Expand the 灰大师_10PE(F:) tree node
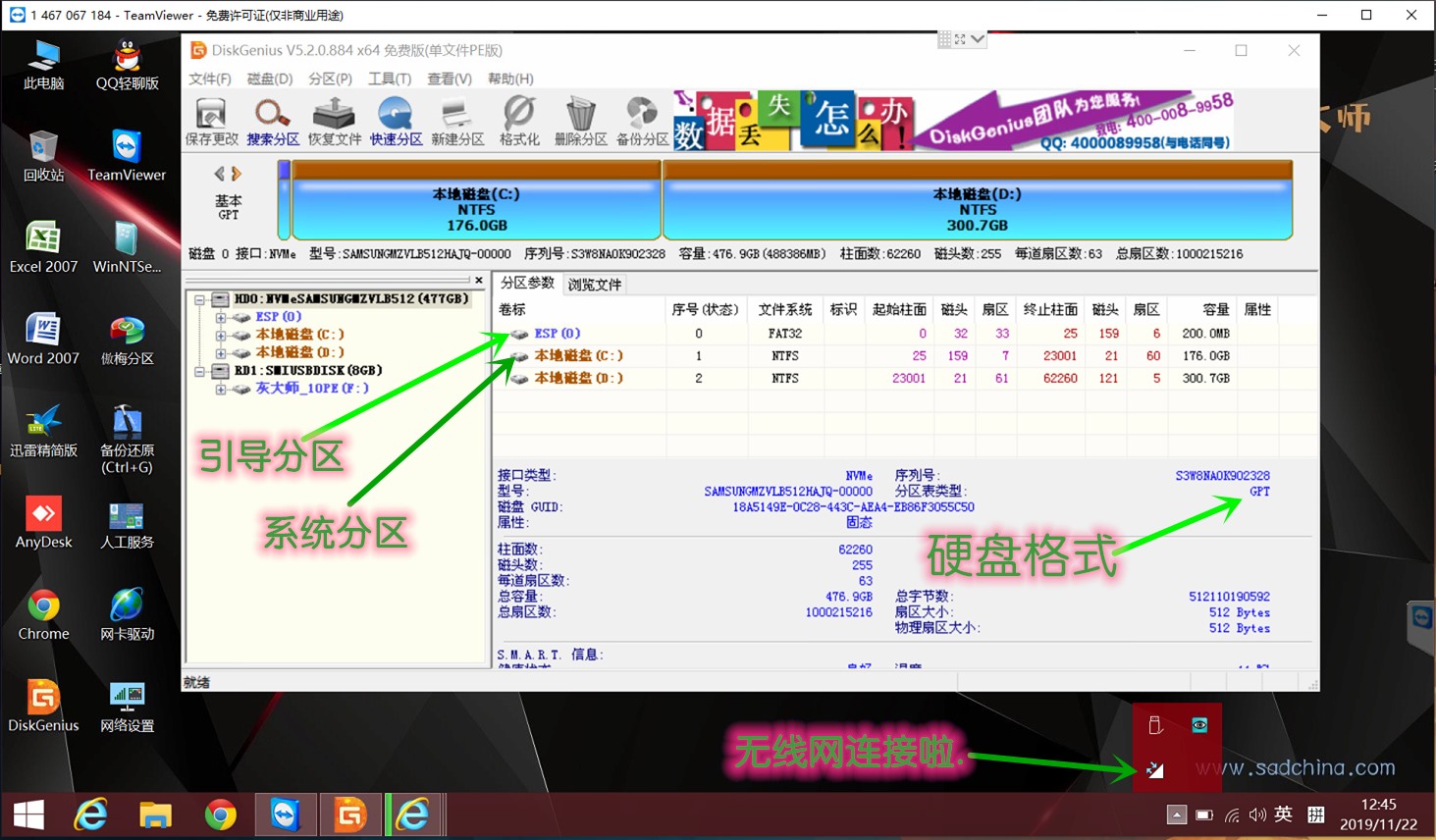This screenshot has width=1436, height=840. tap(221, 389)
